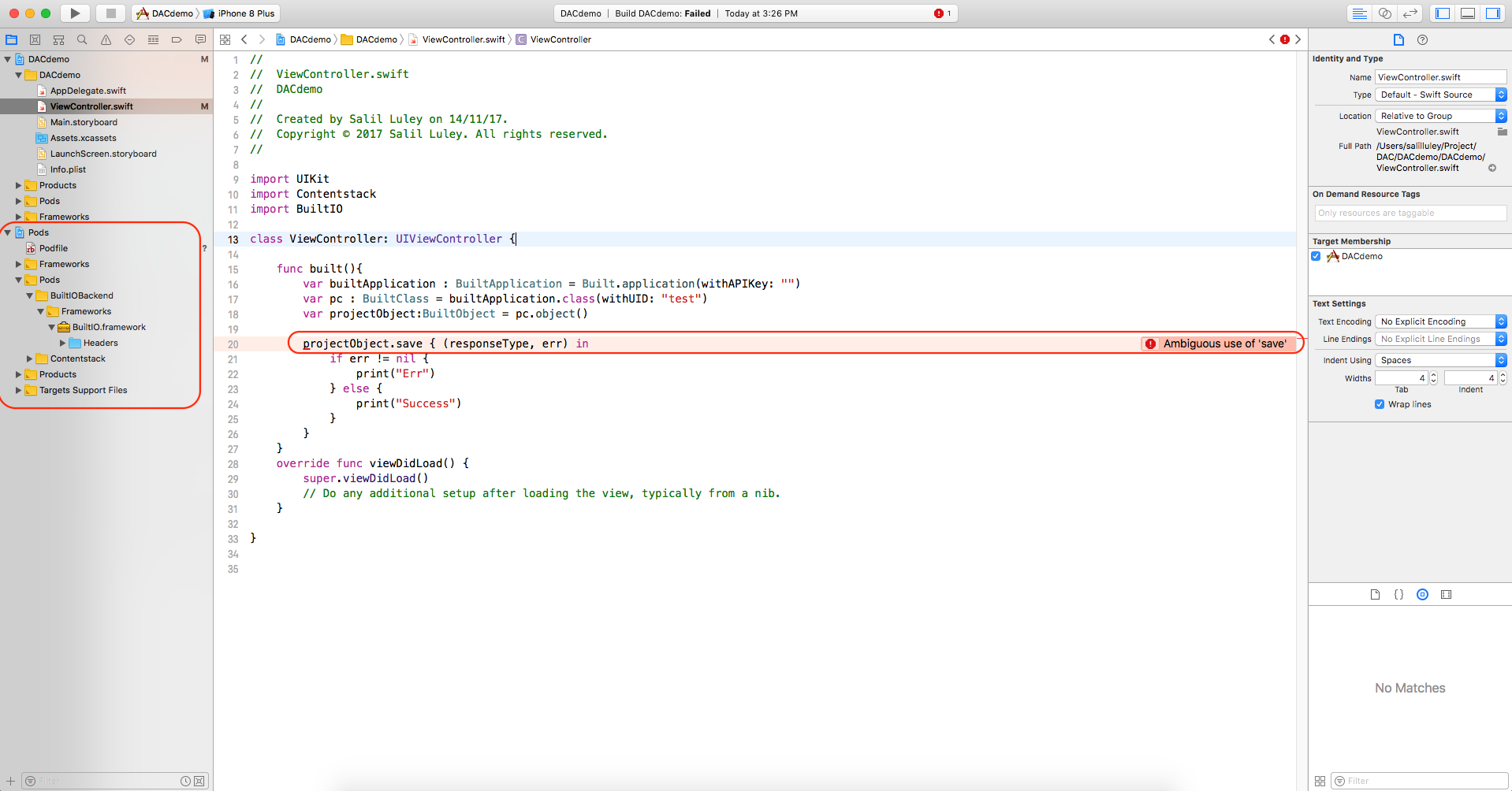Expand Targets Support Files folder

point(19,390)
